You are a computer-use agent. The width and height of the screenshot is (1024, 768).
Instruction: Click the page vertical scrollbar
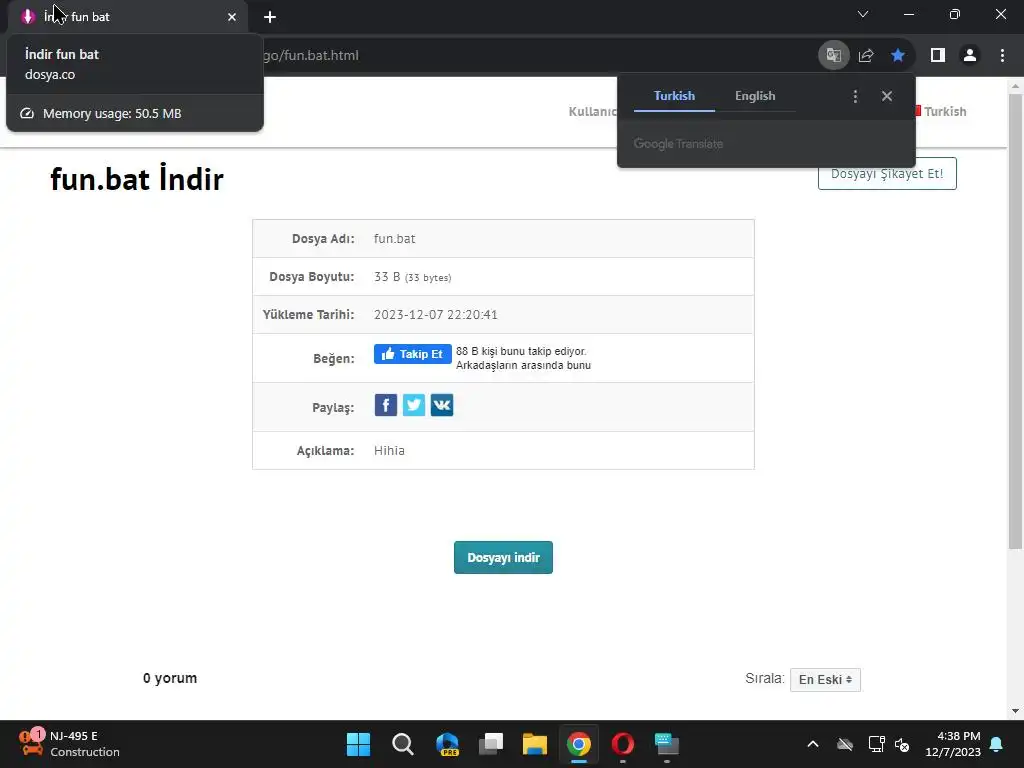[x=1015, y=321]
